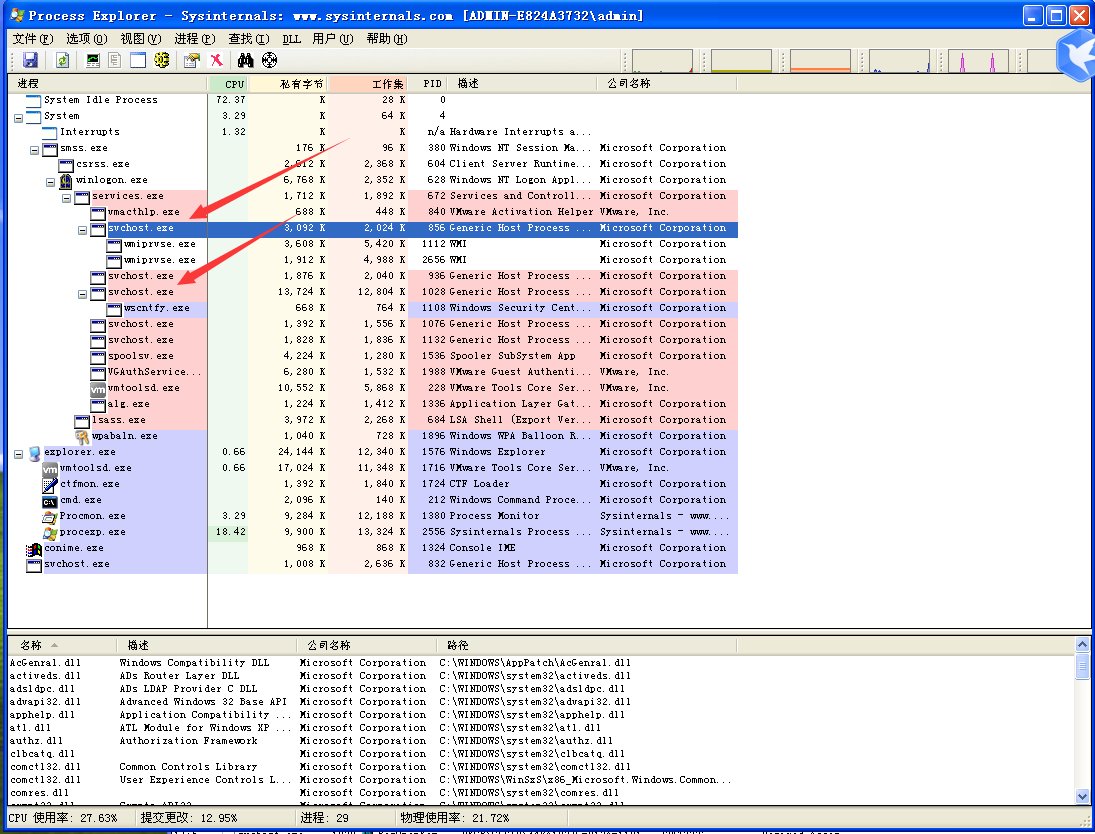1095x834 pixels.
Task: Collapse the System process tree node
Action: [x=18, y=118]
